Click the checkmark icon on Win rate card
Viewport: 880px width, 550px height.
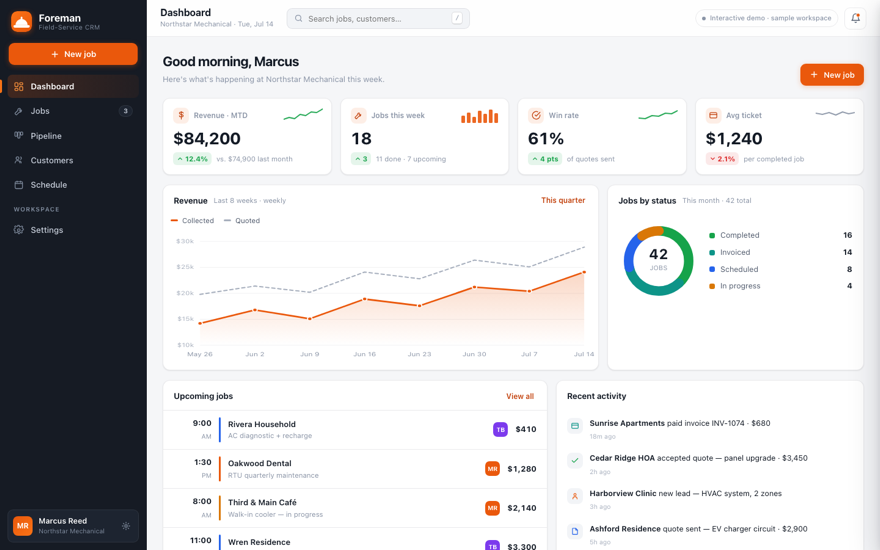(x=536, y=116)
